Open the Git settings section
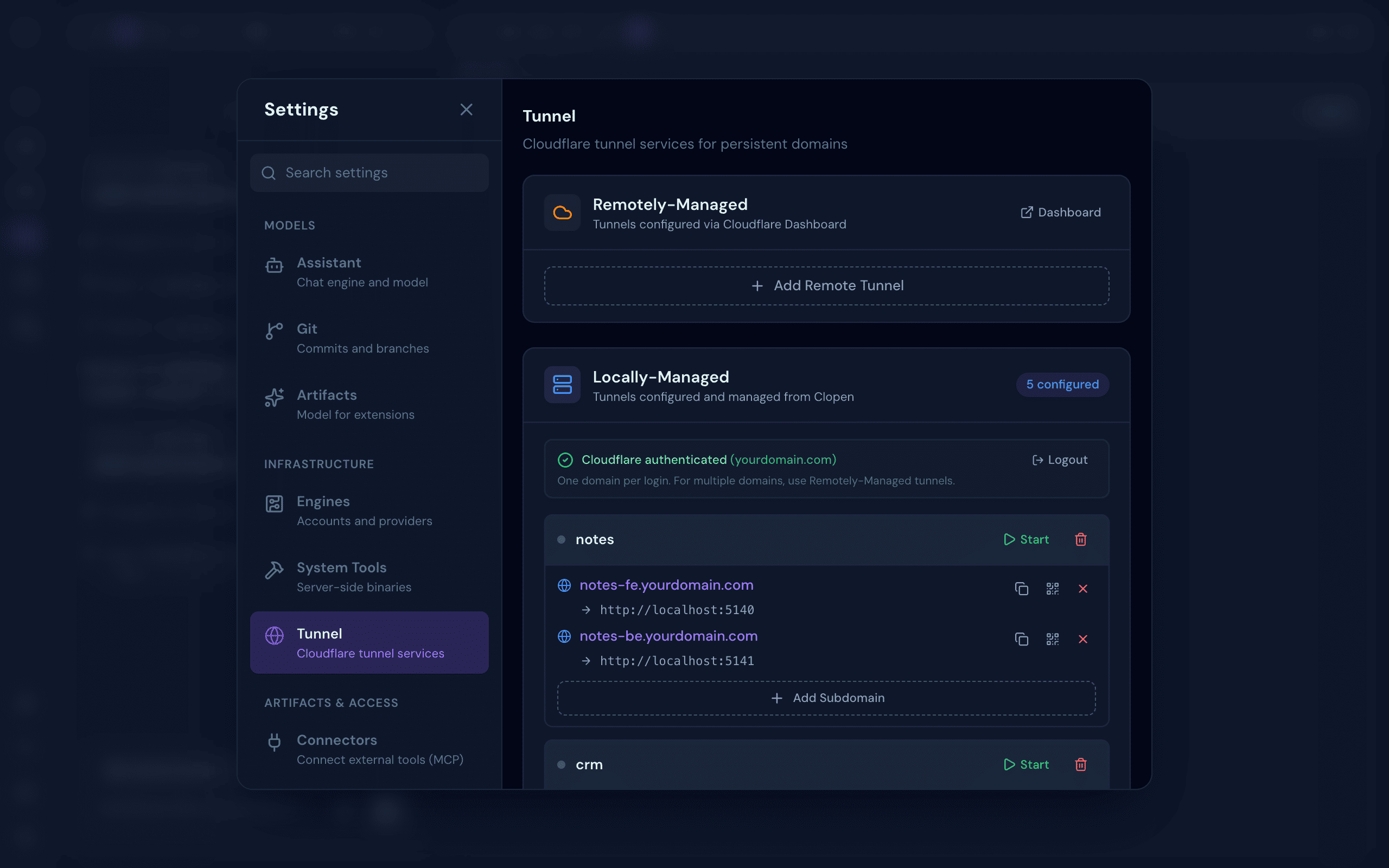Image resolution: width=1389 pixels, height=868 pixels. click(x=369, y=338)
